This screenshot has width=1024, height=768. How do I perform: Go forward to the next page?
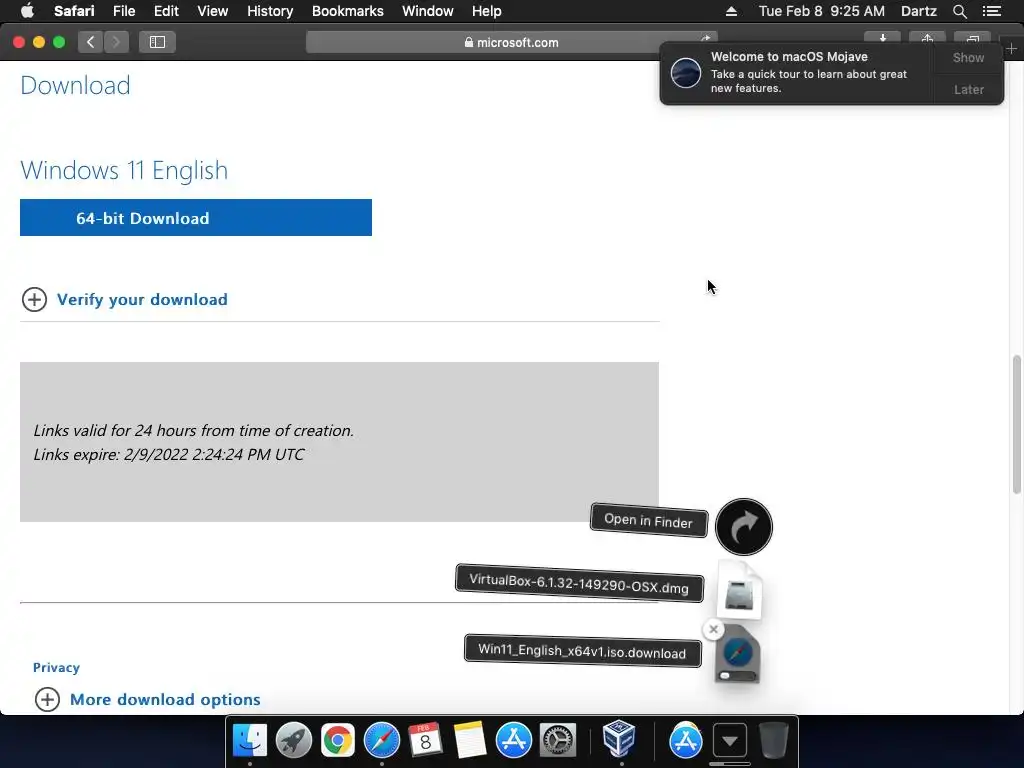[x=116, y=42]
